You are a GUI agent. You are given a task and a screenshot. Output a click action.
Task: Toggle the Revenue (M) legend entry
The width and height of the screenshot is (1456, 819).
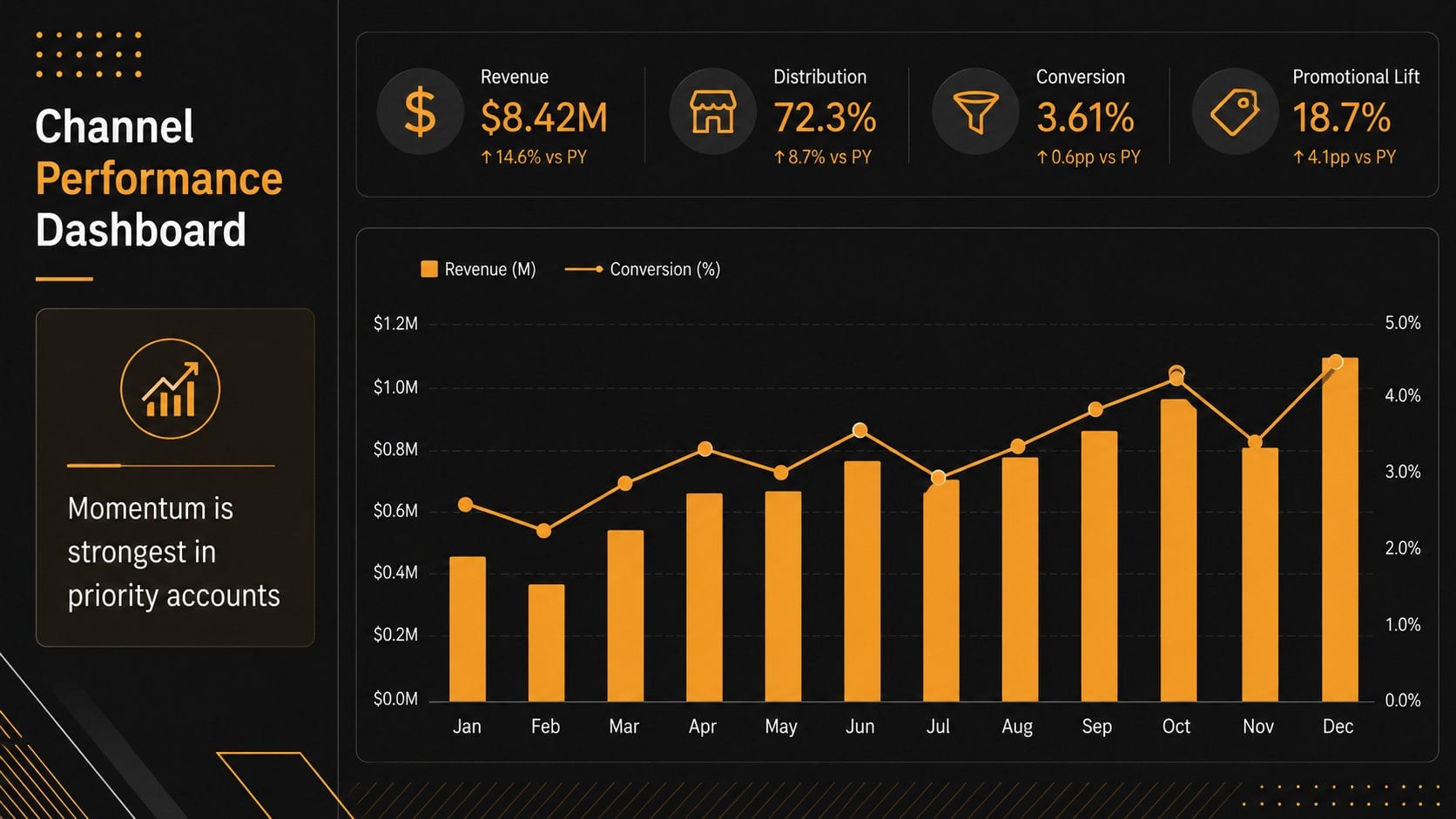[x=478, y=270]
